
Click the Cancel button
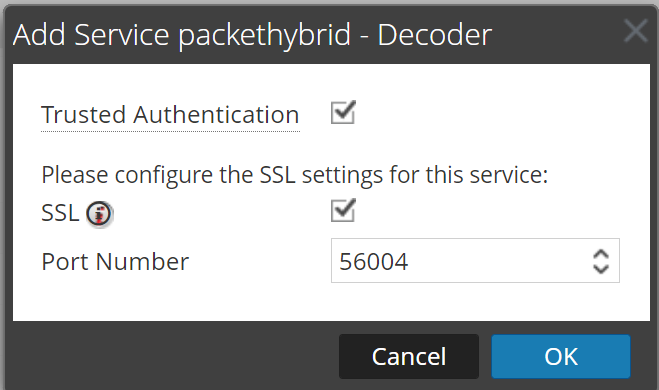409,356
